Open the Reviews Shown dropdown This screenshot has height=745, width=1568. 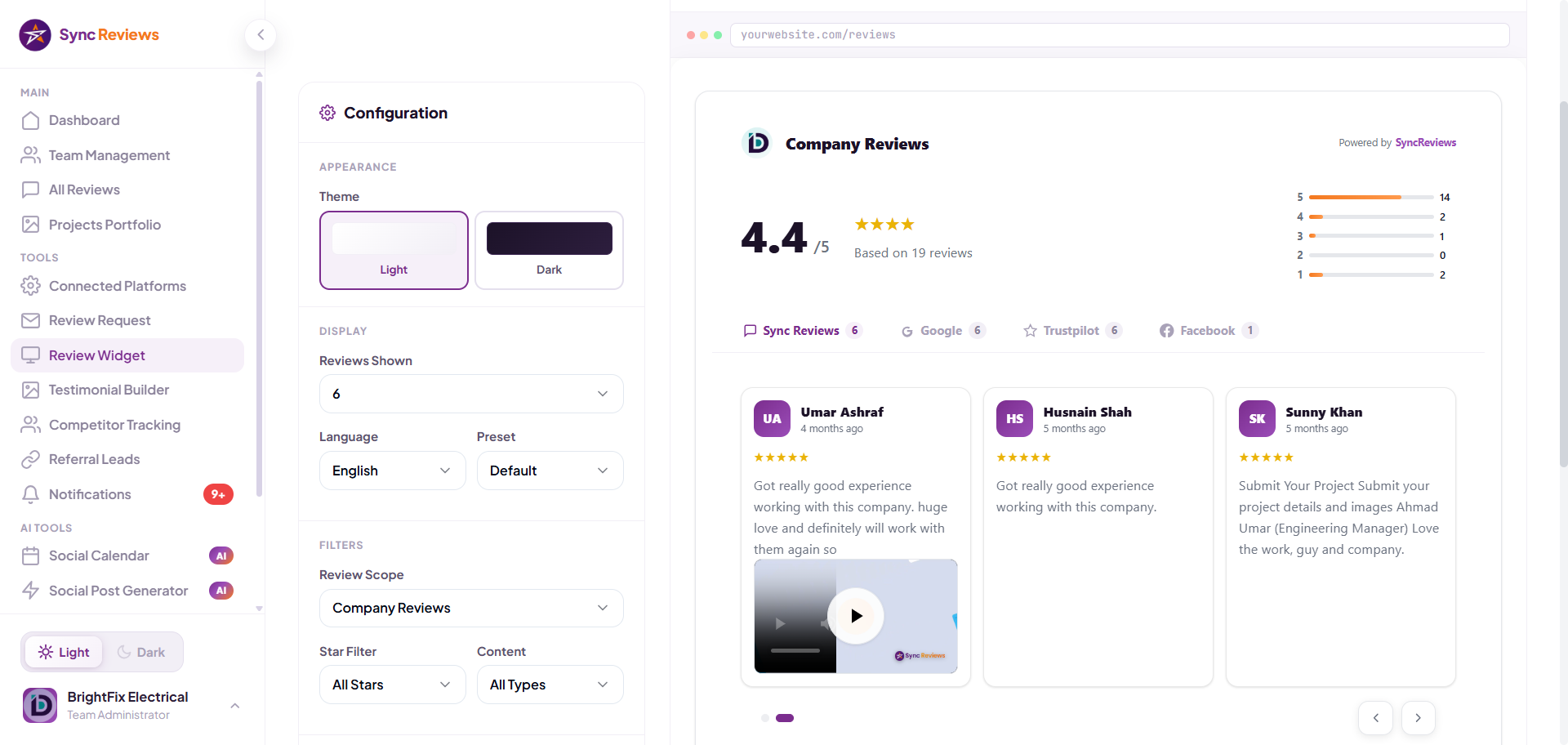coord(471,394)
